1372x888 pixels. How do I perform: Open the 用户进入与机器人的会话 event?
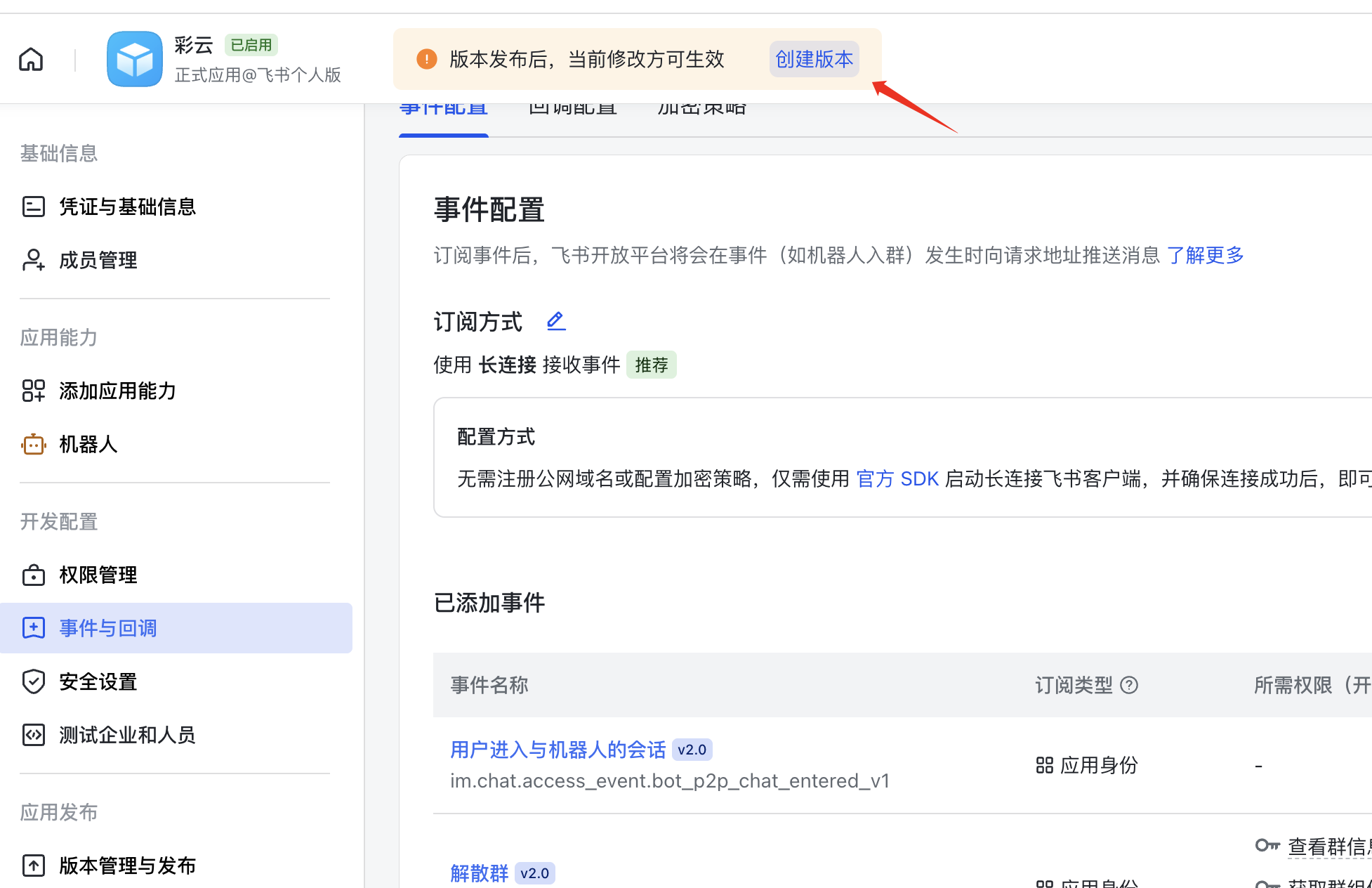click(x=558, y=749)
